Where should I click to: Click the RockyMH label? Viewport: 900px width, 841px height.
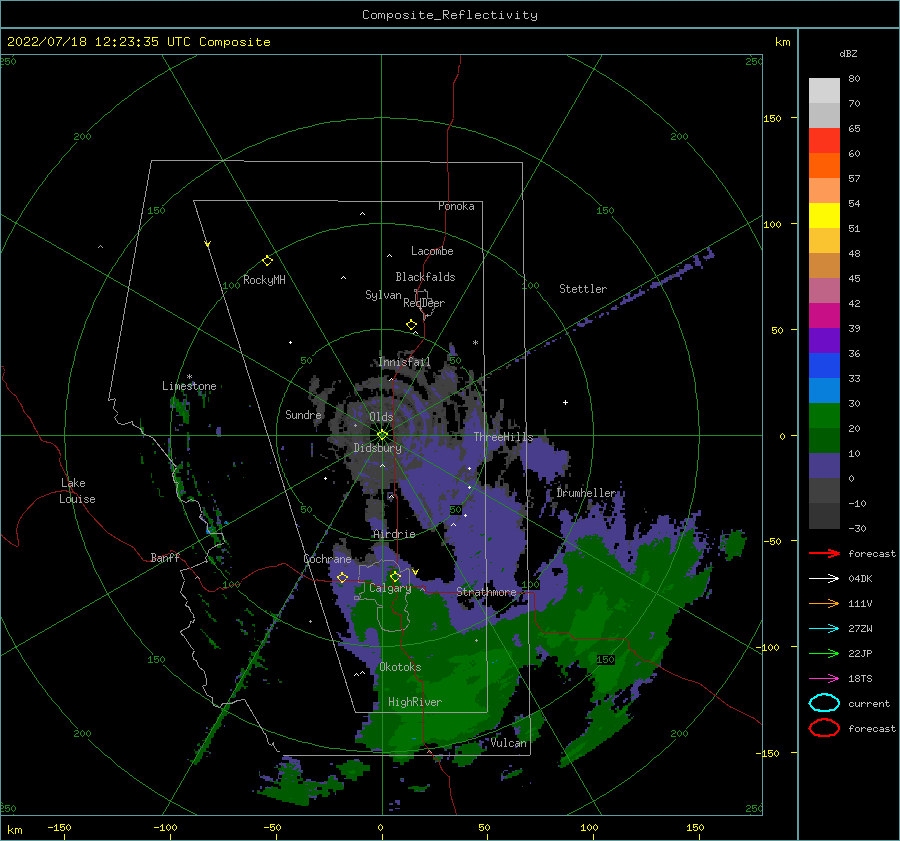(x=264, y=280)
